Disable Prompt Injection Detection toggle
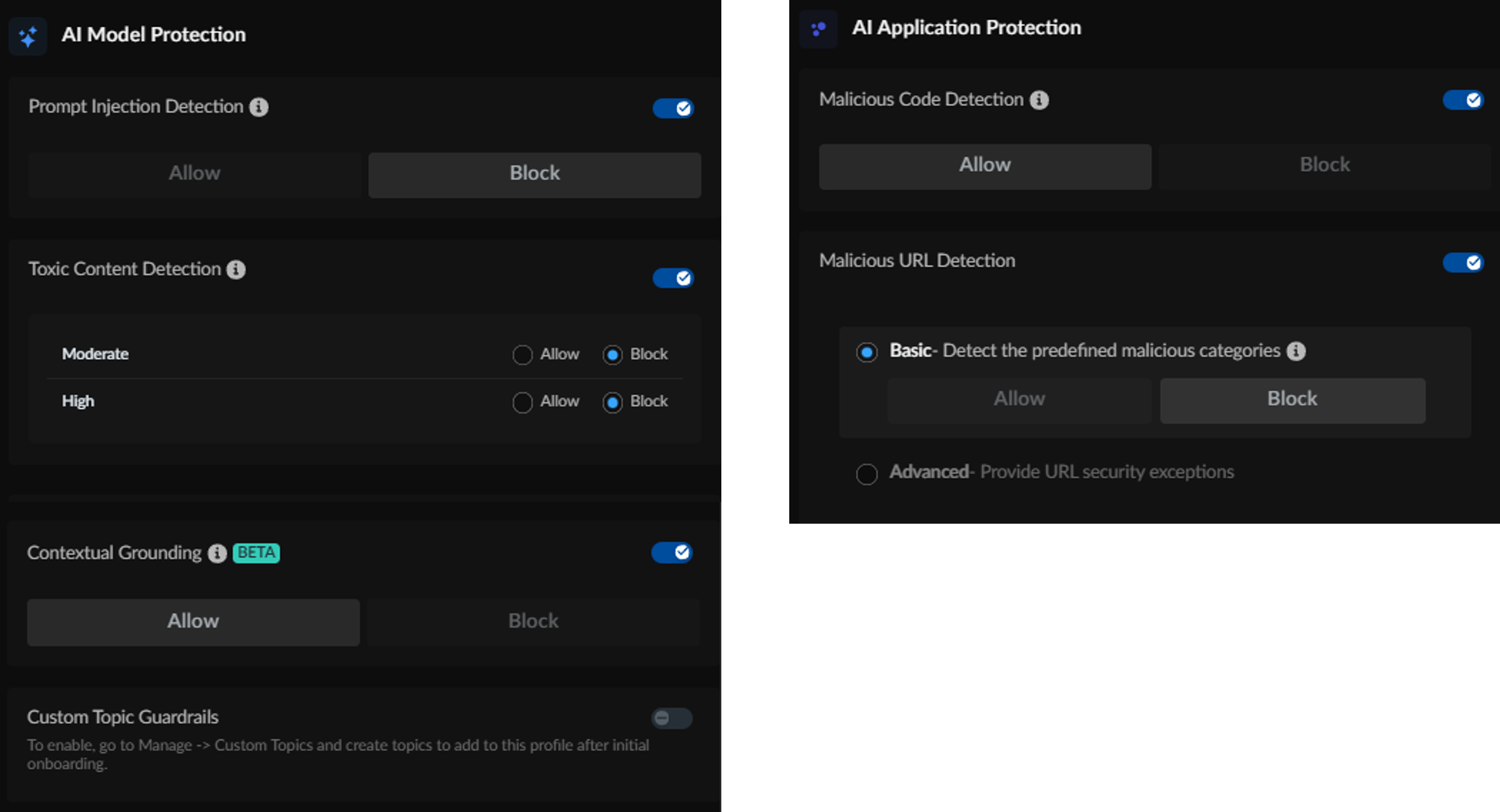The height and width of the screenshot is (812, 1500). [x=673, y=108]
